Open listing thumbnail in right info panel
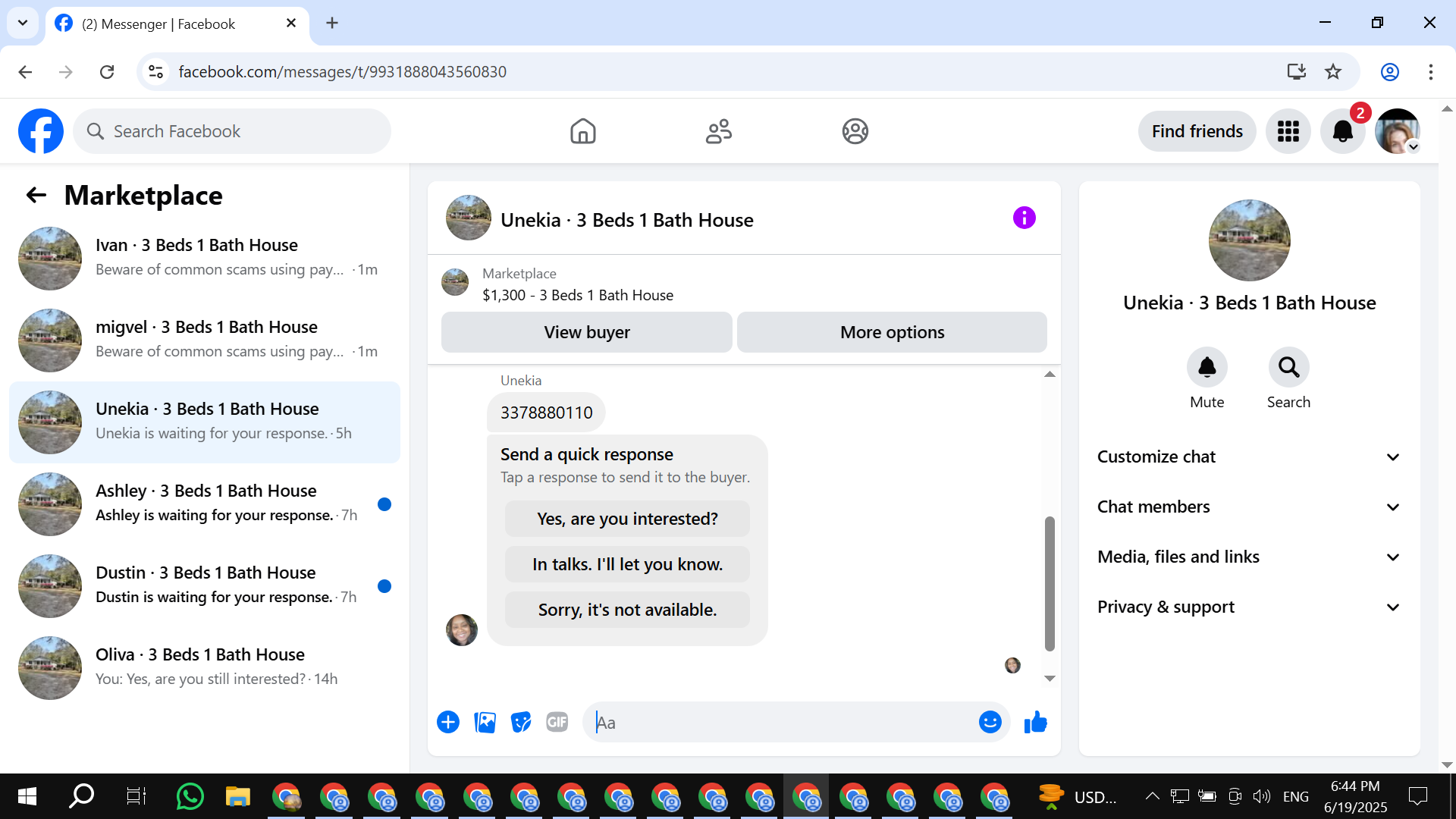This screenshot has height=819, width=1456. (1249, 240)
